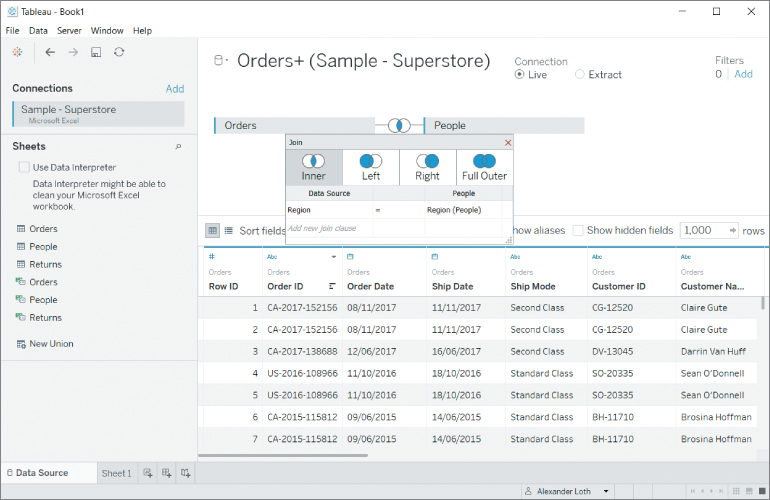Add a data source filter
Viewport: 770px width, 500px height.
pyautogui.click(x=743, y=74)
